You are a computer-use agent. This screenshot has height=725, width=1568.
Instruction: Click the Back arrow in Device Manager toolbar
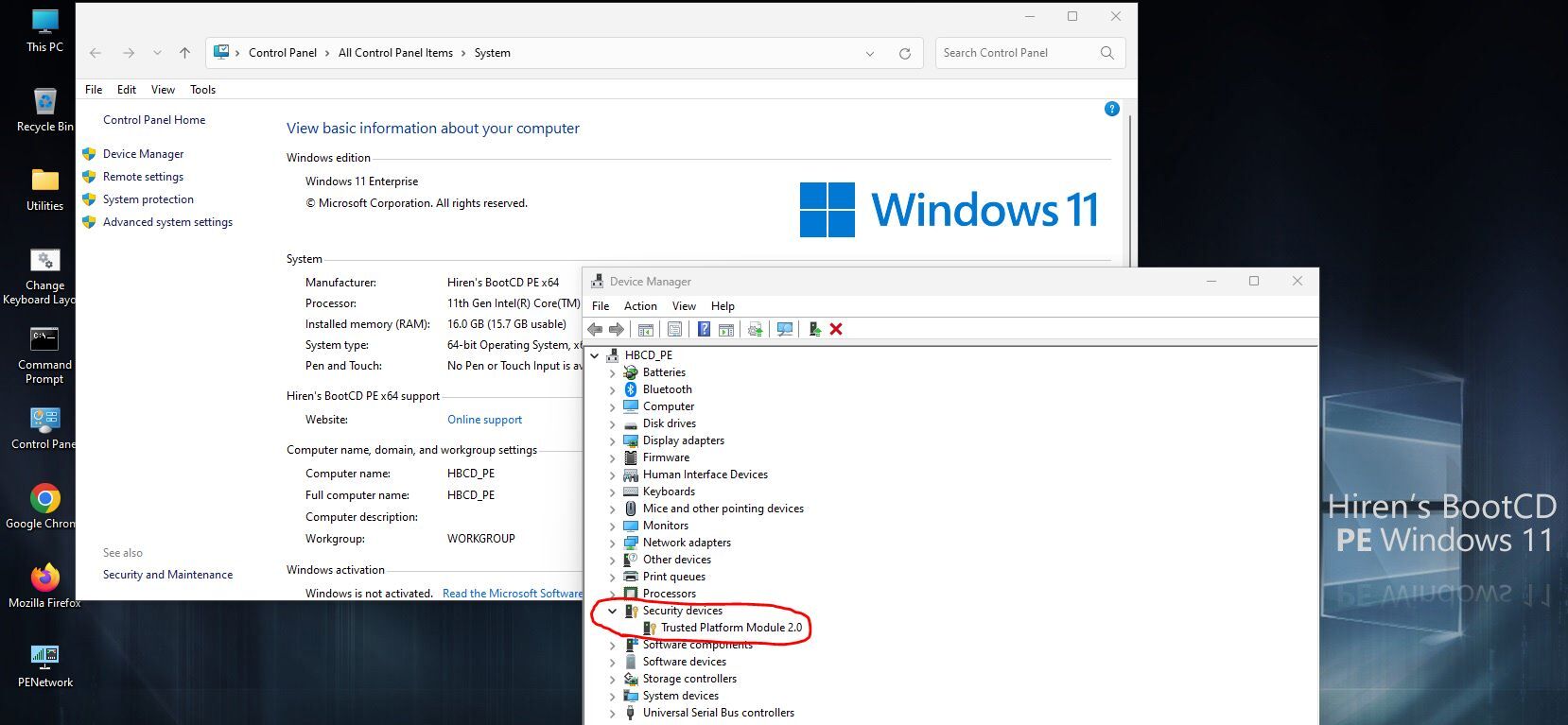point(595,329)
